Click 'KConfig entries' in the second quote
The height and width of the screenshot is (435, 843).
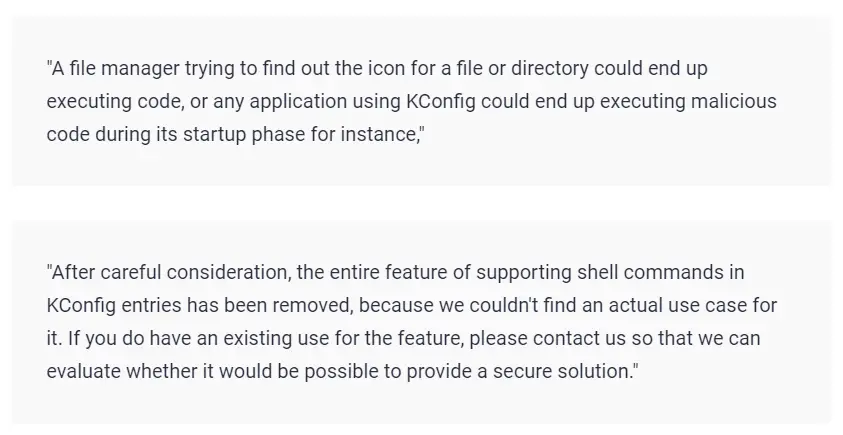coord(114,305)
